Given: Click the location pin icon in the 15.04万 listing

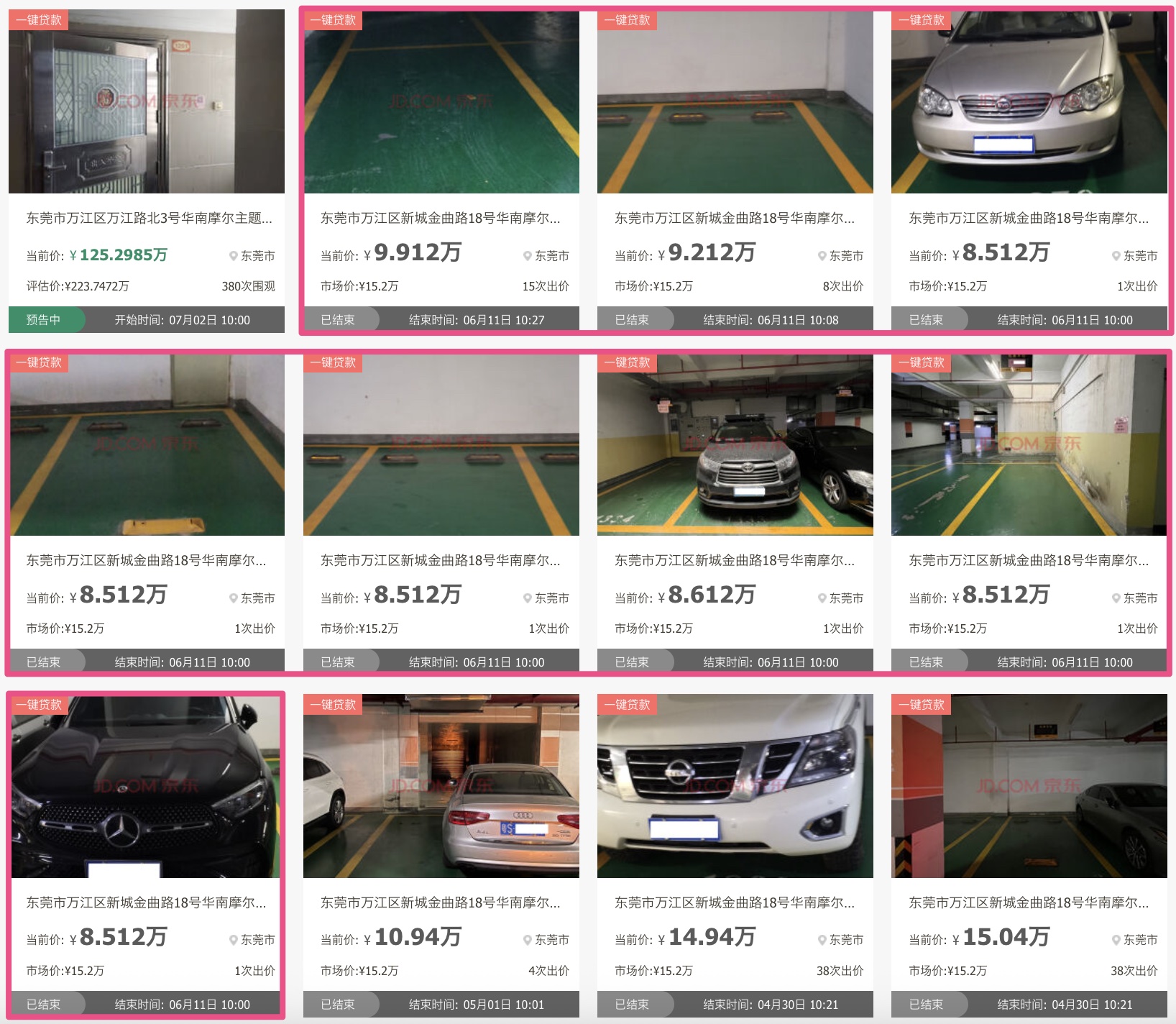Looking at the screenshot, I should pyautogui.click(x=1116, y=940).
